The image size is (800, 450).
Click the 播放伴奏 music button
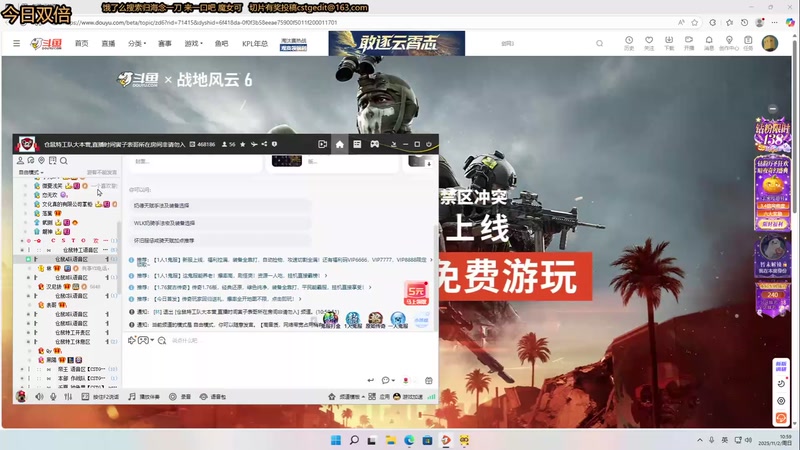(144, 396)
